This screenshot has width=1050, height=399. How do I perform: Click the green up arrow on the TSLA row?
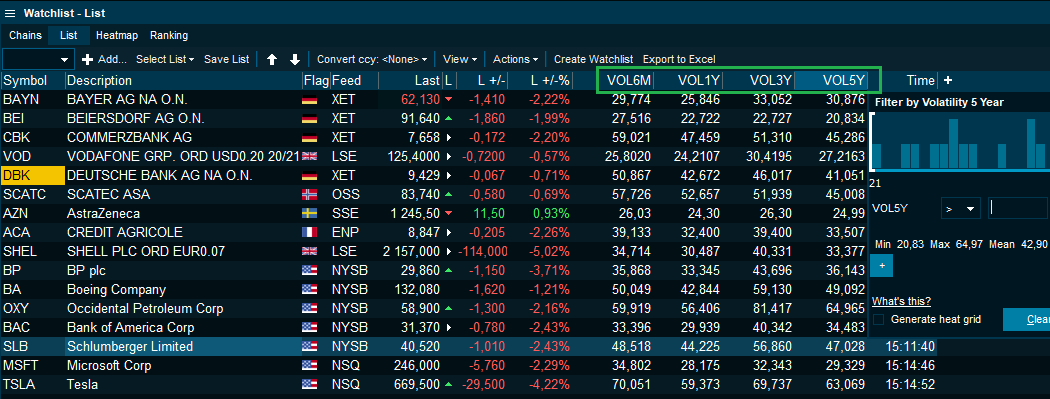pos(448,385)
